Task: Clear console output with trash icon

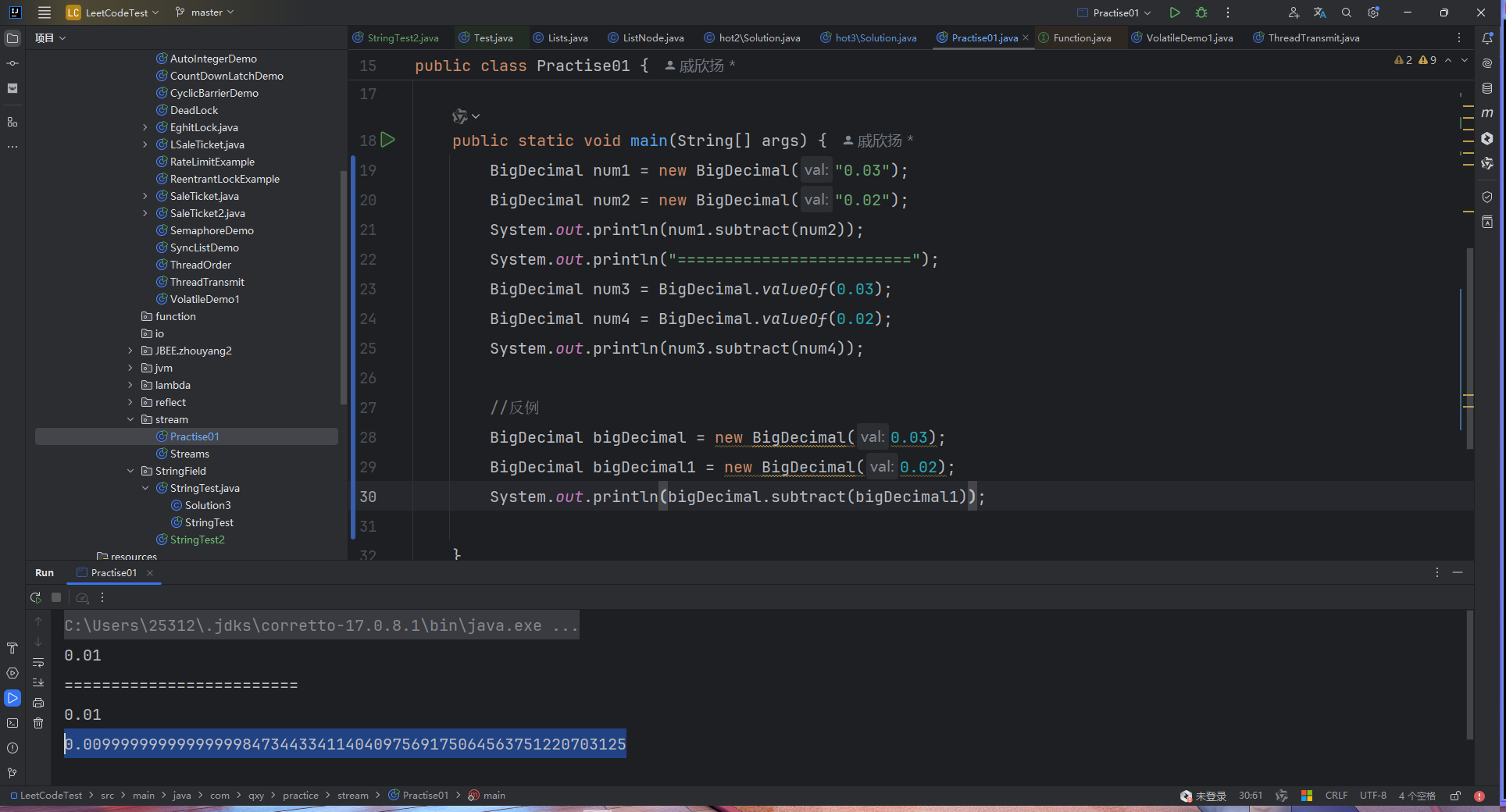Action: pos(38,723)
